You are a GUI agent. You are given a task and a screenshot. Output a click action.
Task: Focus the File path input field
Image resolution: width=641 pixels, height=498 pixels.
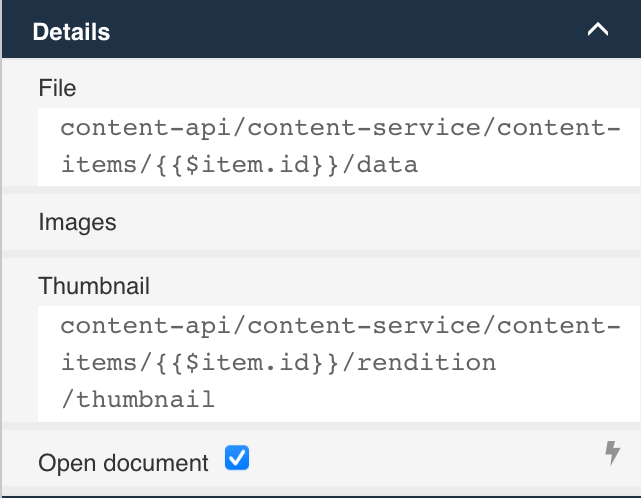click(338, 146)
